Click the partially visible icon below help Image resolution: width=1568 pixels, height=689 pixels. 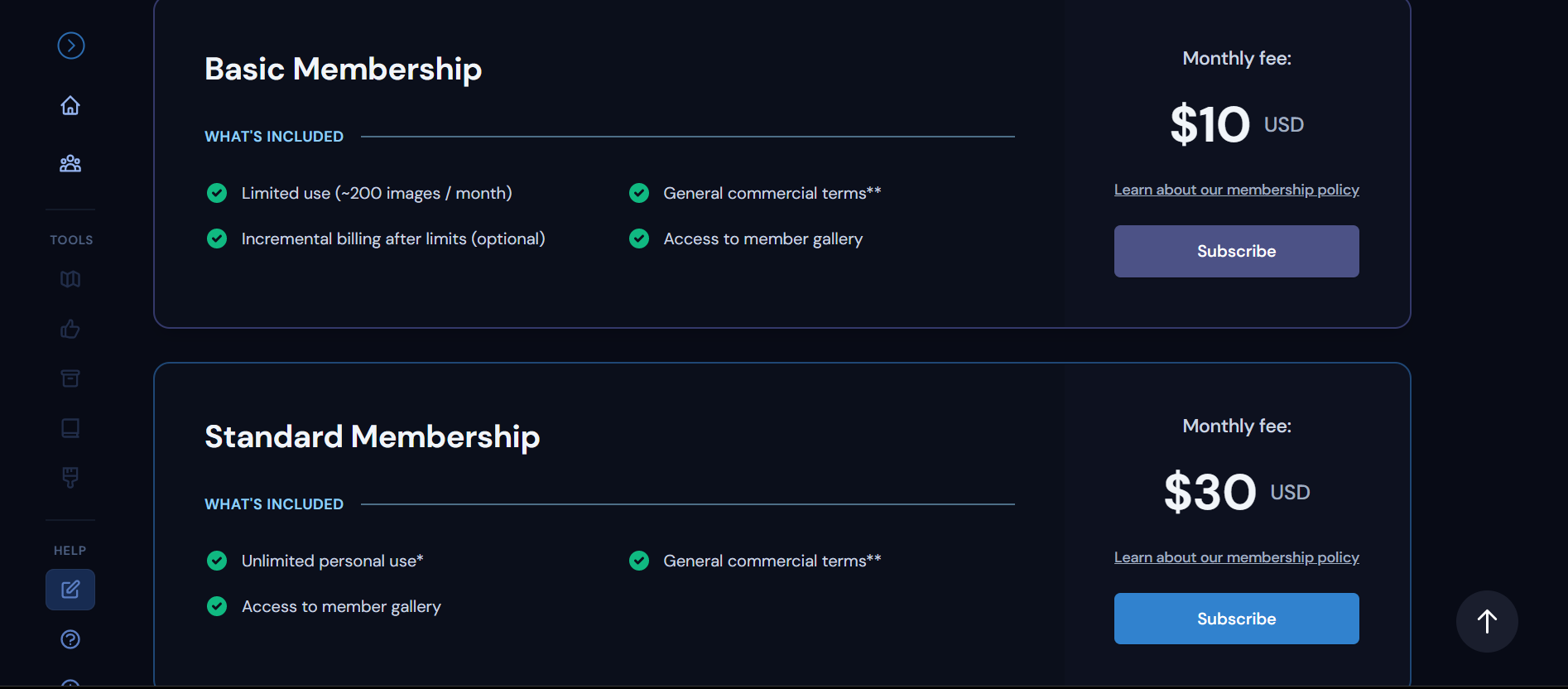click(70, 683)
